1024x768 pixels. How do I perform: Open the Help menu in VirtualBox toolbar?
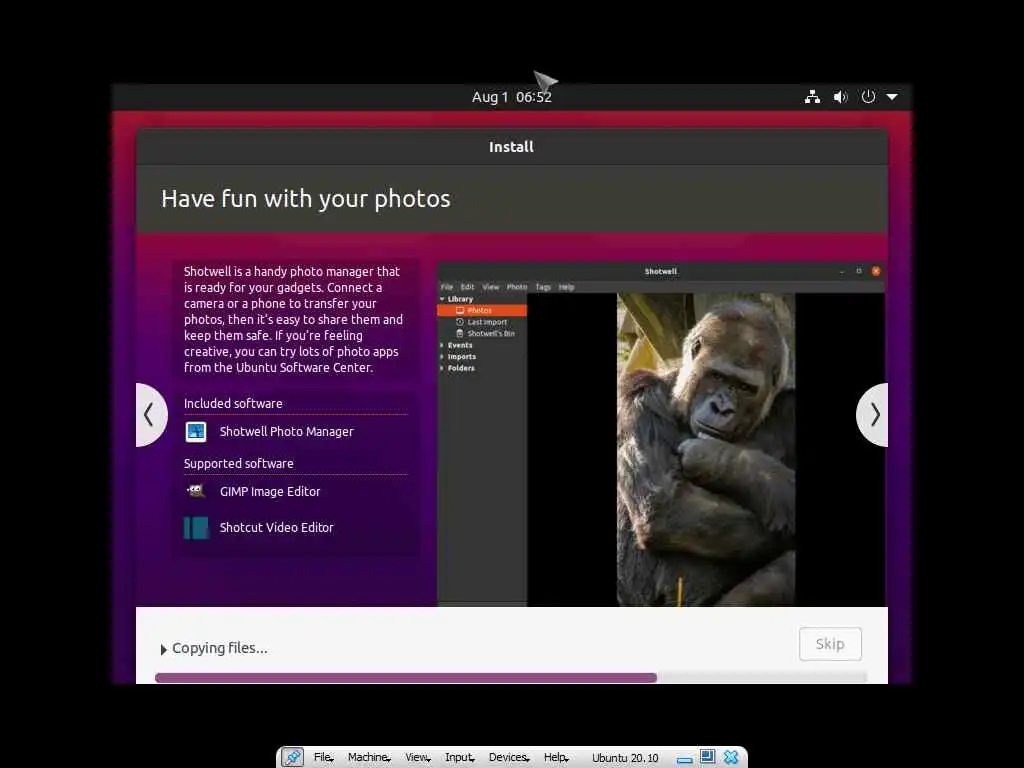pyautogui.click(x=556, y=757)
